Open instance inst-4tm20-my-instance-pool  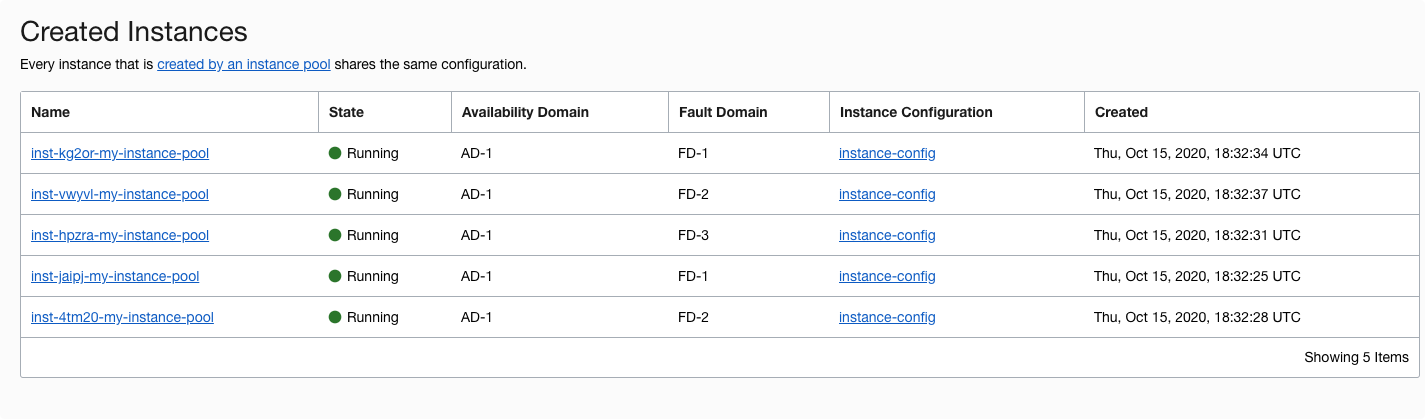(122, 317)
